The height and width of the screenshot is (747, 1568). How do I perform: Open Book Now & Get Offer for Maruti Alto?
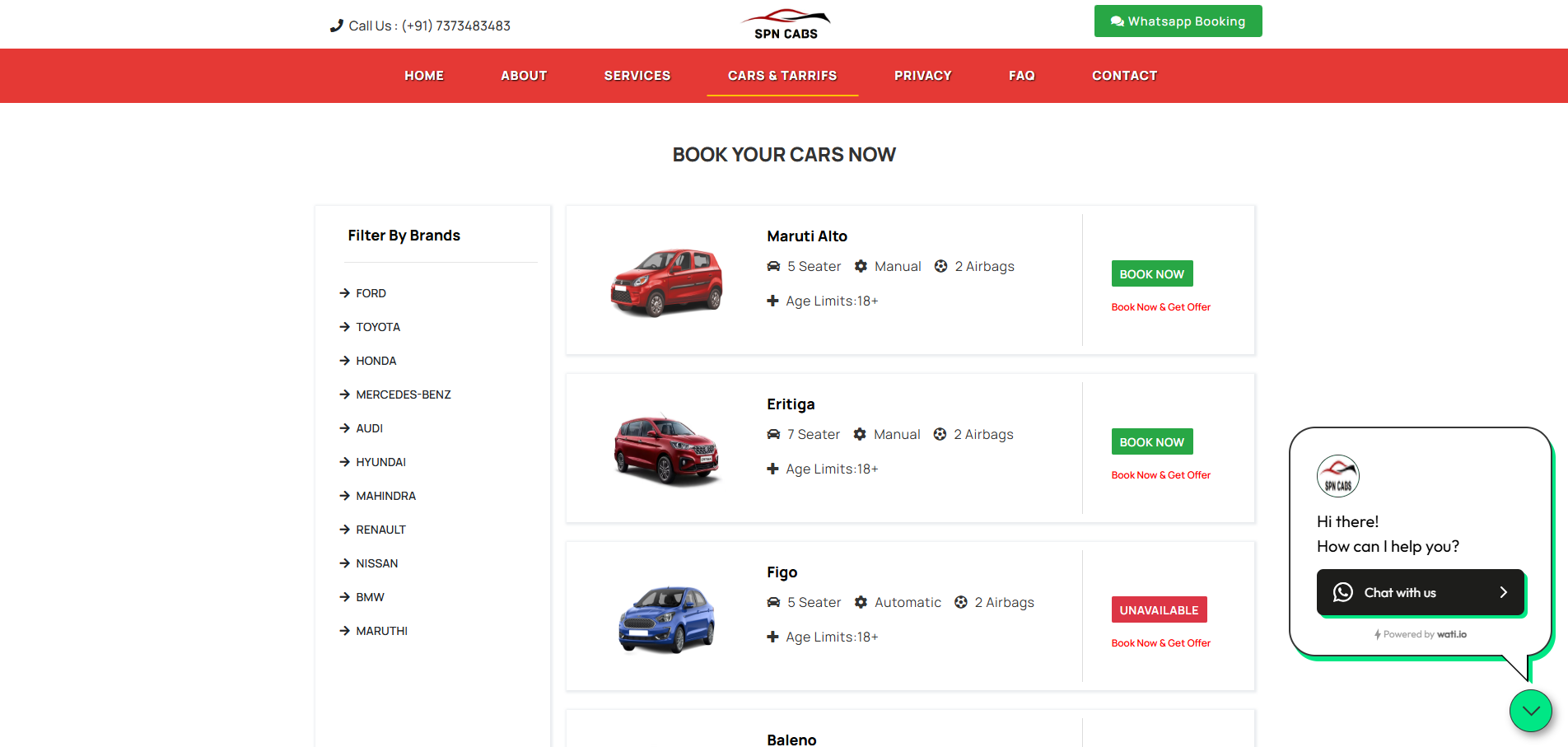(1160, 307)
